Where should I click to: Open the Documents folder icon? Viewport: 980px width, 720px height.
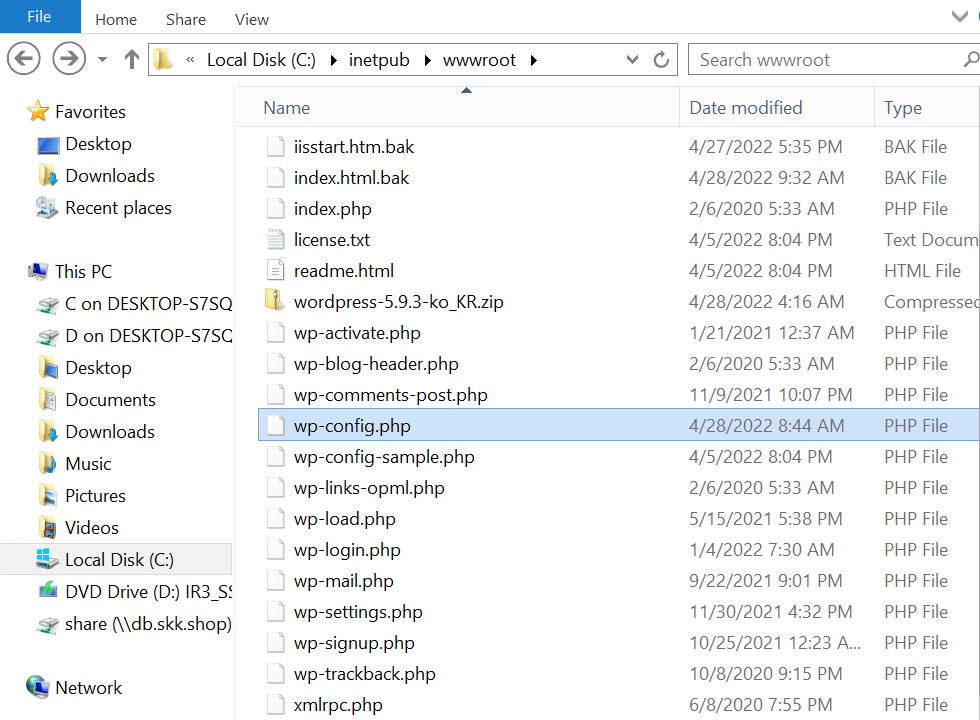coord(48,399)
